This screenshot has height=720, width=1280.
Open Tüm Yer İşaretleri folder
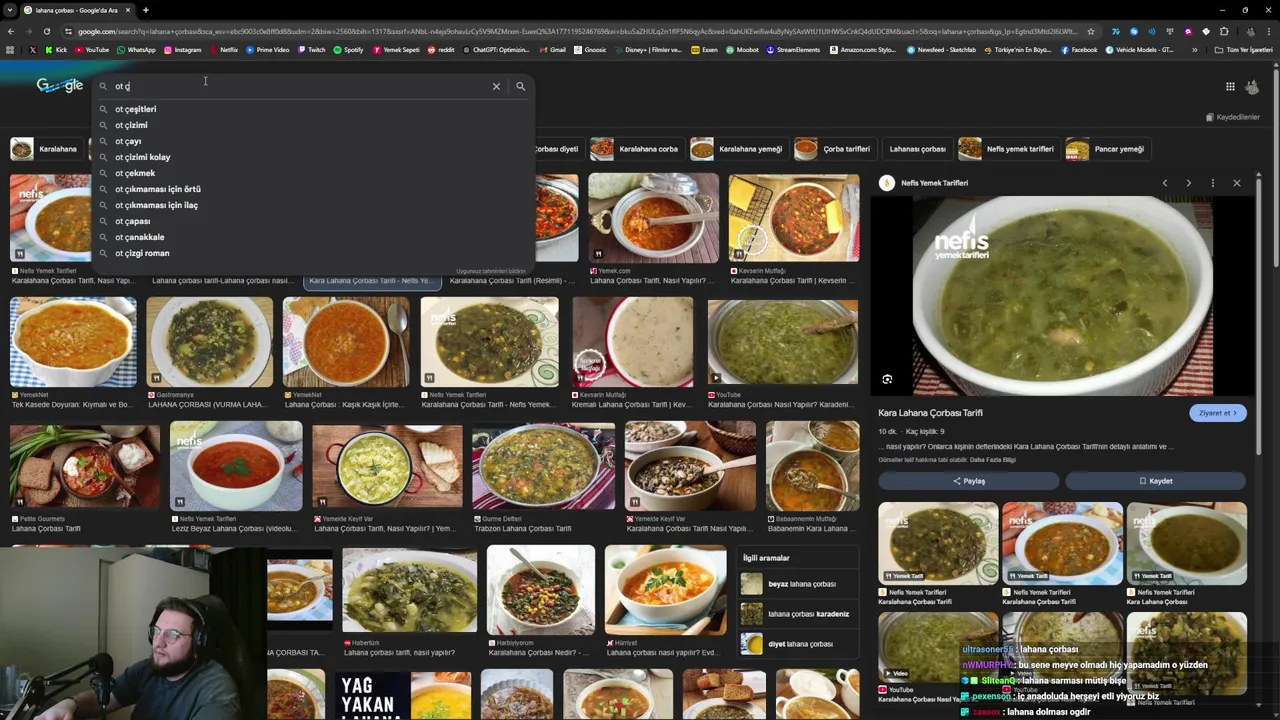tap(1243, 50)
